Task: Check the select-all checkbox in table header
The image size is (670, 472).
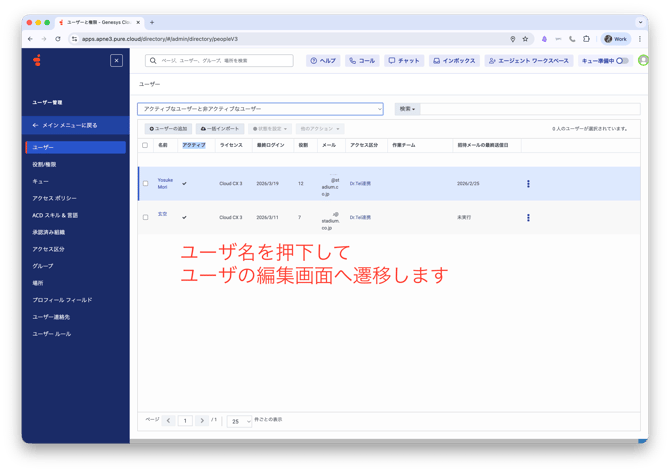Action: pos(145,145)
